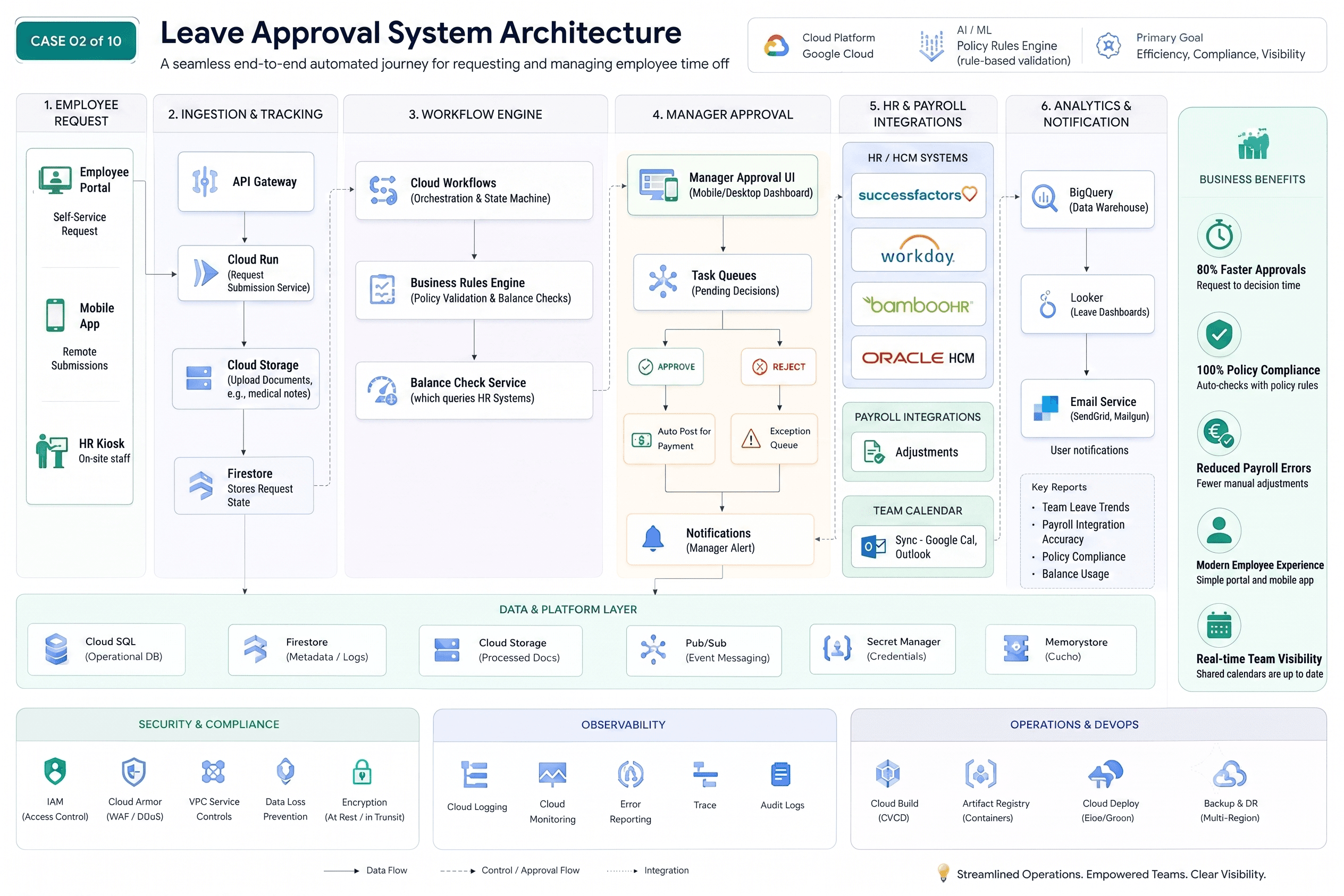Click the REJECT button
This screenshot has height=896, width=1344.
point(778,366)
